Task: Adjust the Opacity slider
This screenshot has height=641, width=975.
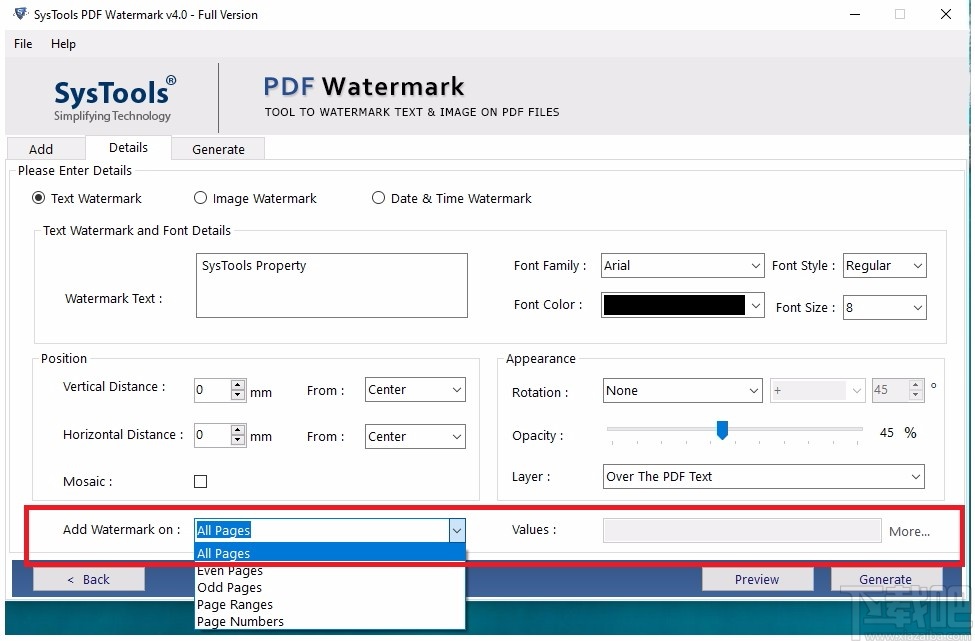Action: click(x=722, y=430)
